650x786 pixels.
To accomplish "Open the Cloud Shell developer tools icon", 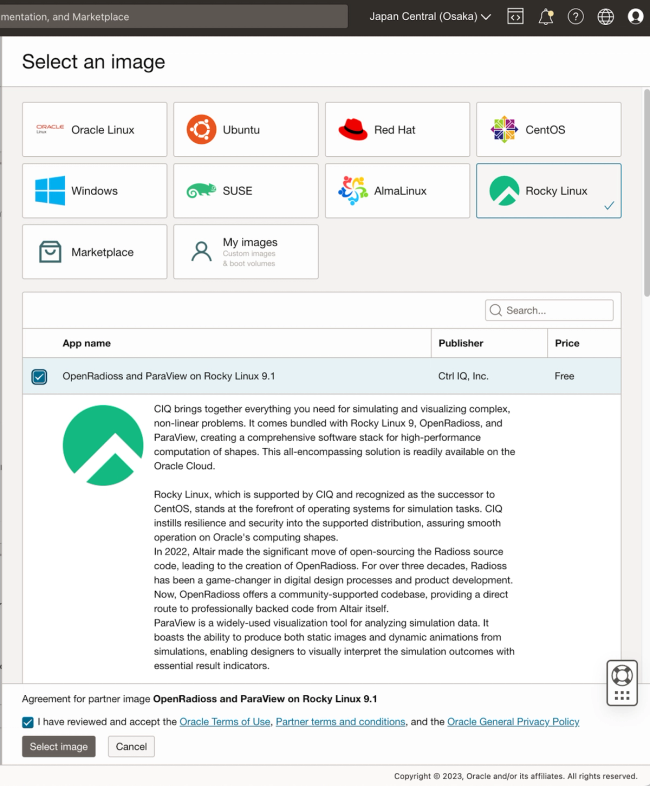I will coord(515,17).
